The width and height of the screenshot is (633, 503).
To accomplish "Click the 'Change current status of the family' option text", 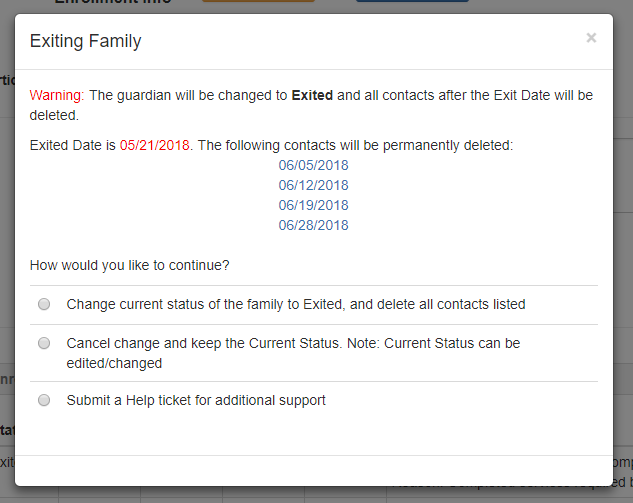I will [295, 304].
